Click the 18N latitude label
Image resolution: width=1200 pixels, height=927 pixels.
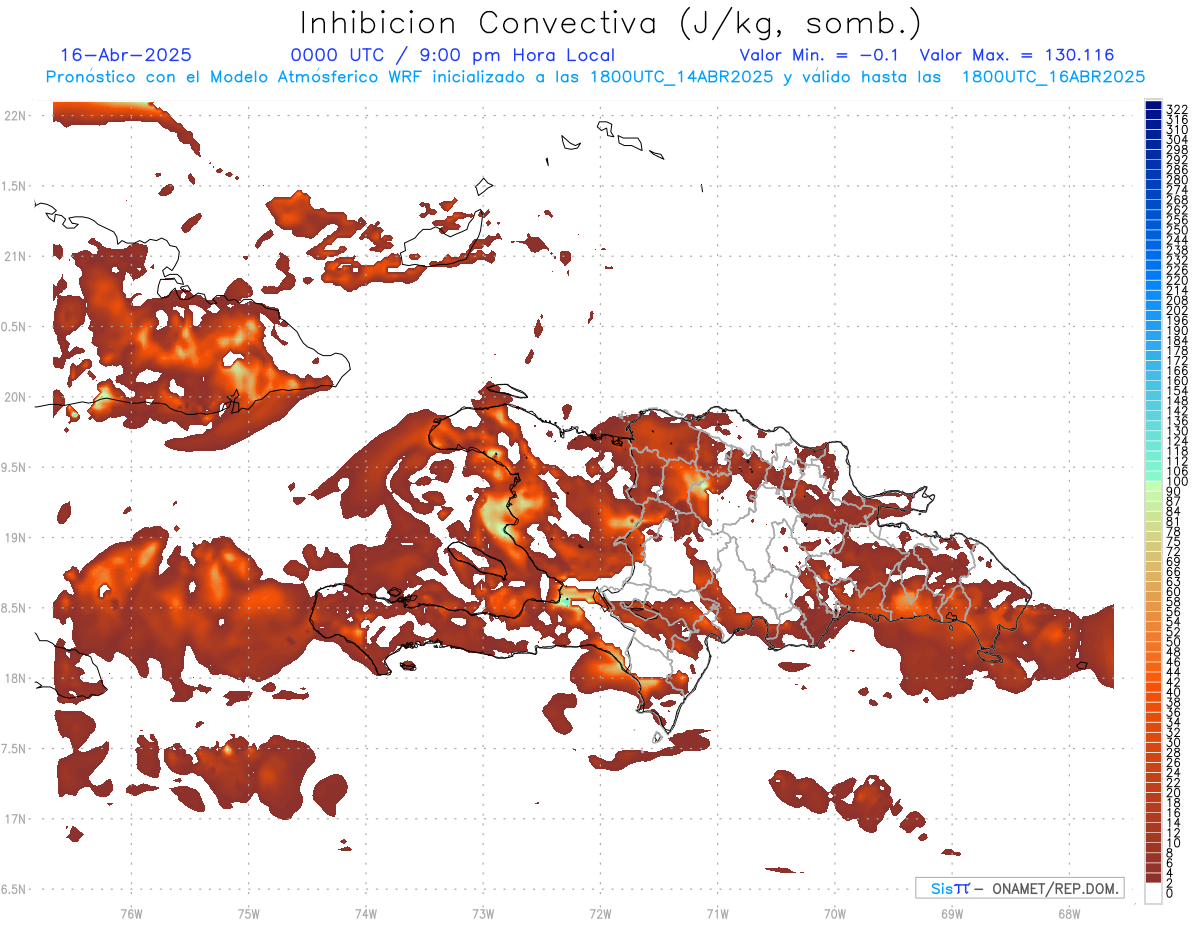15,678
